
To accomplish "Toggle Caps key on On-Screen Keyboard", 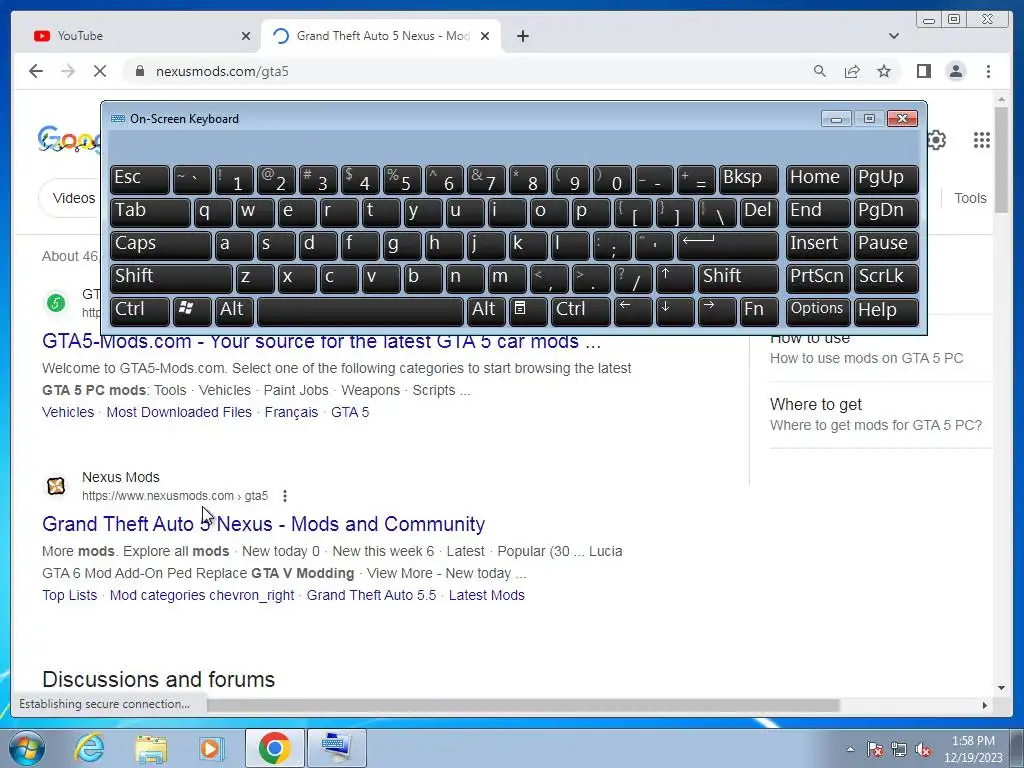I will pyautogui.click(x=160, y=245).
